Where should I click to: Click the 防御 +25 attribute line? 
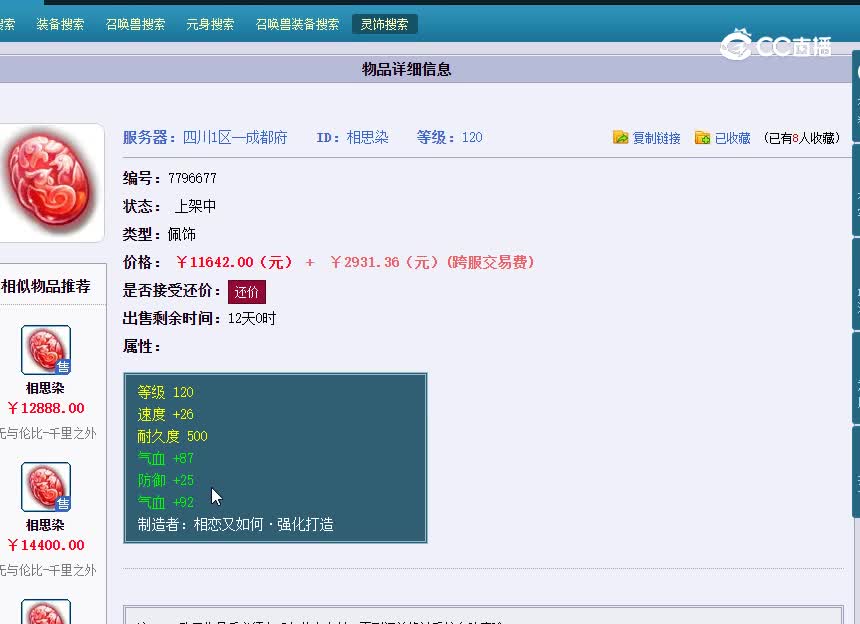[165, 480]
